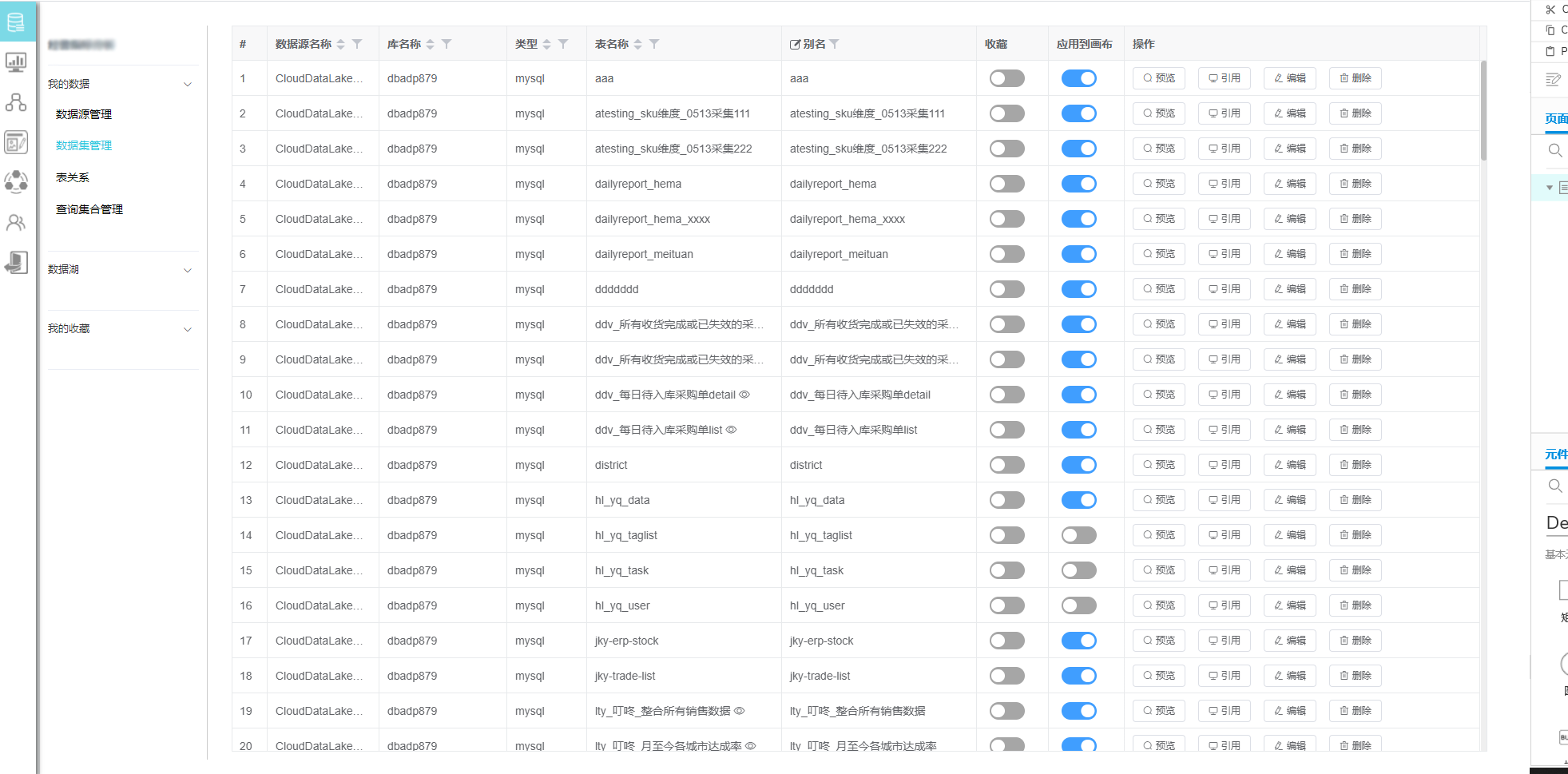Screen dimensions: 1568x774
Task: Click filter icon on 类型 column
Action: [x=563, y=44]
